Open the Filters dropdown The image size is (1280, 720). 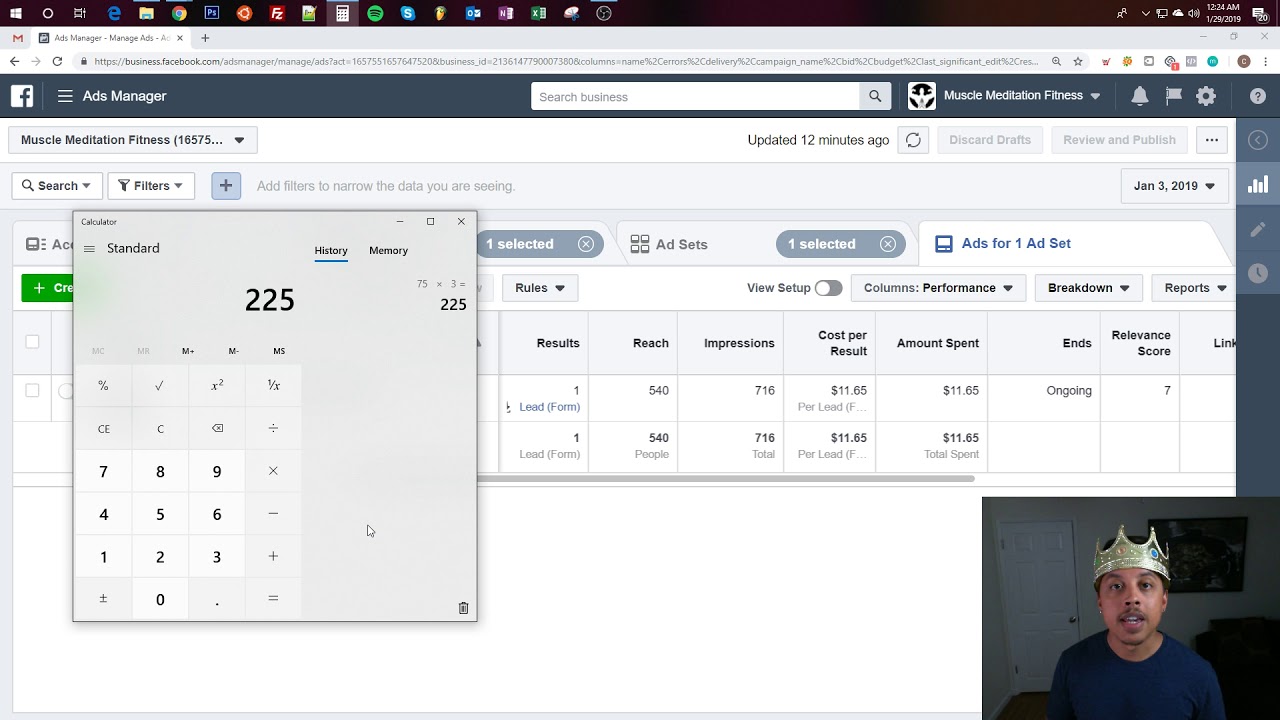click(151, 186)
